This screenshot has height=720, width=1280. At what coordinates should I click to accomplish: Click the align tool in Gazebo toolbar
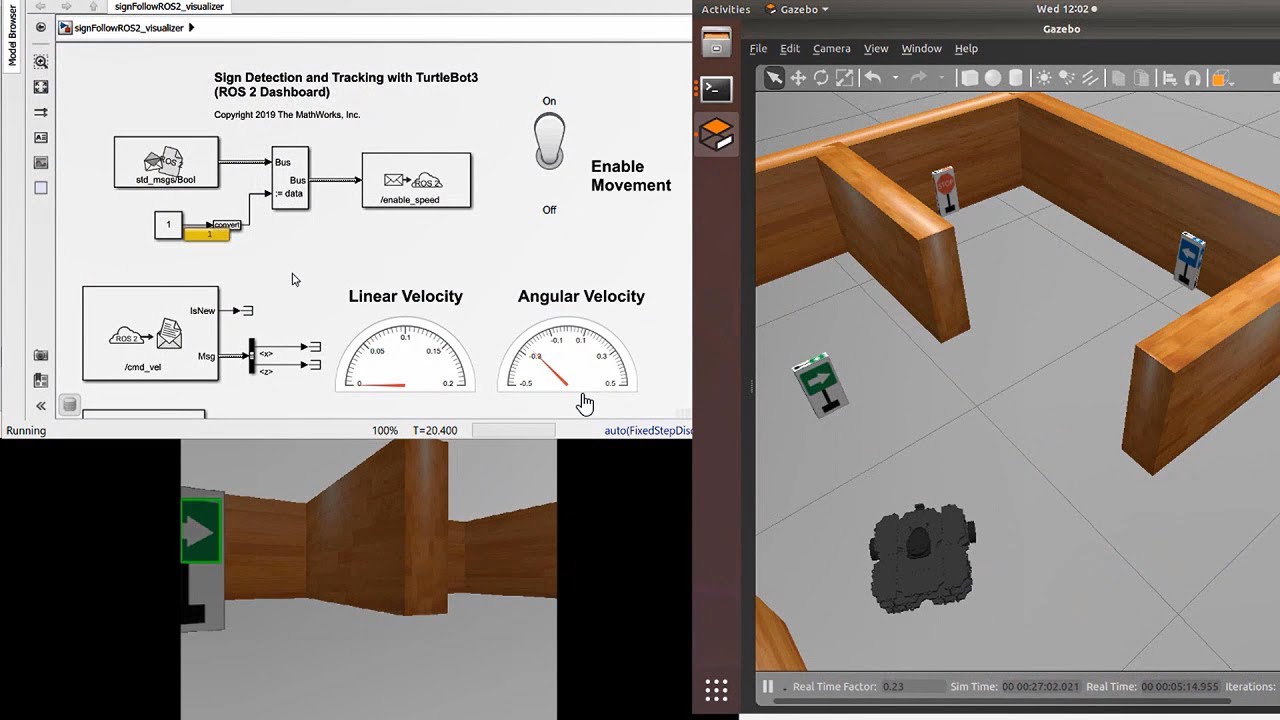coord(1169,78)
